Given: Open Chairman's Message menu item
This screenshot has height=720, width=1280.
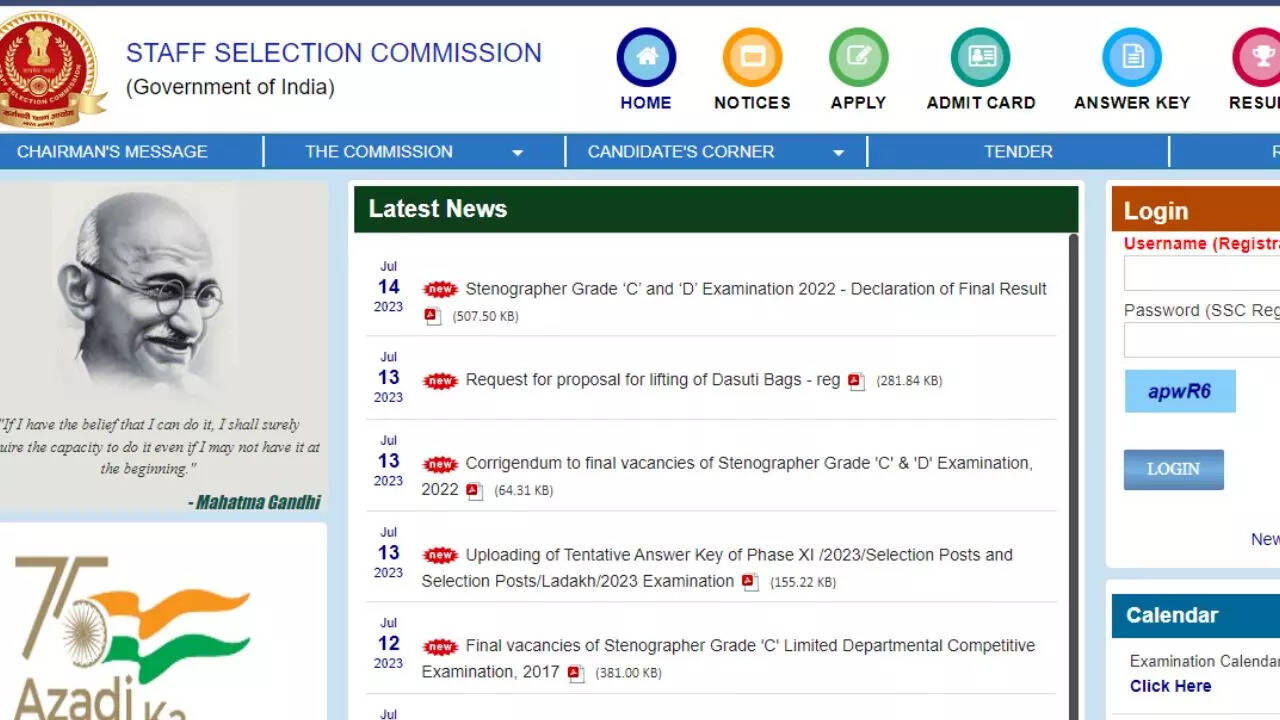Looking at the screenshot, I should tap(112, 152).
